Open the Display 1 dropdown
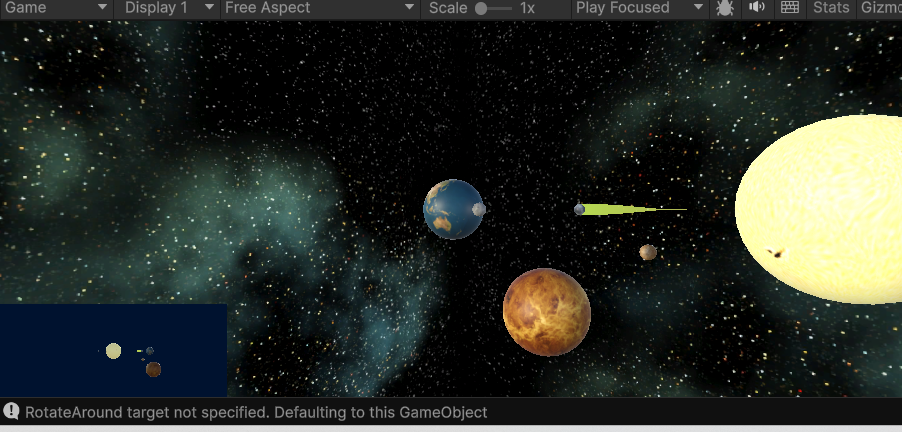The width and height of the screenshot is (902, 432). pyautogui.click(x=167, y=8)
